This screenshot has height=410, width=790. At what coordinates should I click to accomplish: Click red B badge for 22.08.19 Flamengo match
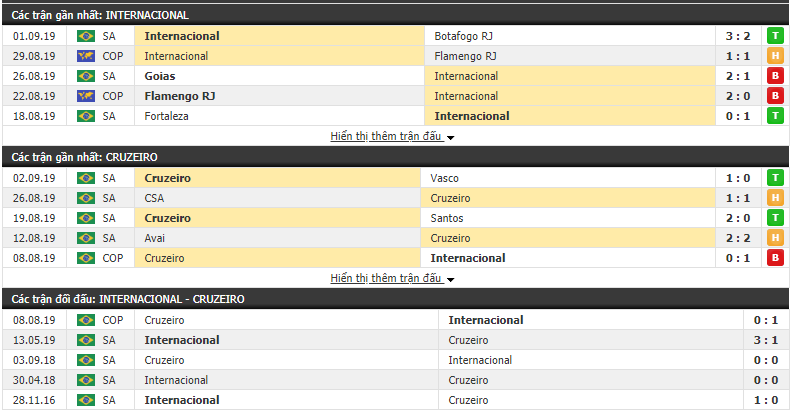[x=775, y=96]
